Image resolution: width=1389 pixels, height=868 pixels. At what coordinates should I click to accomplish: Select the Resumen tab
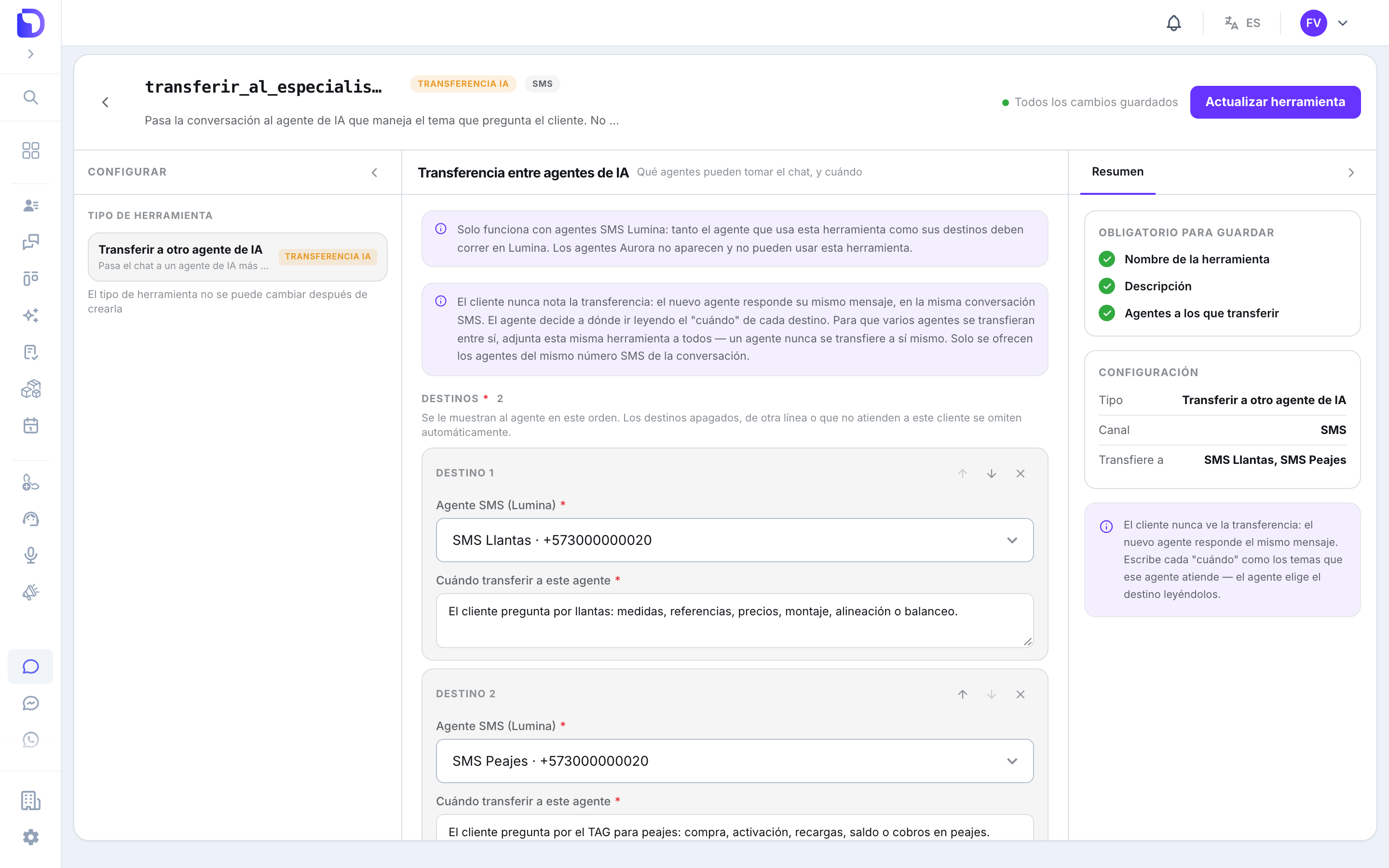pos(1117,172)
